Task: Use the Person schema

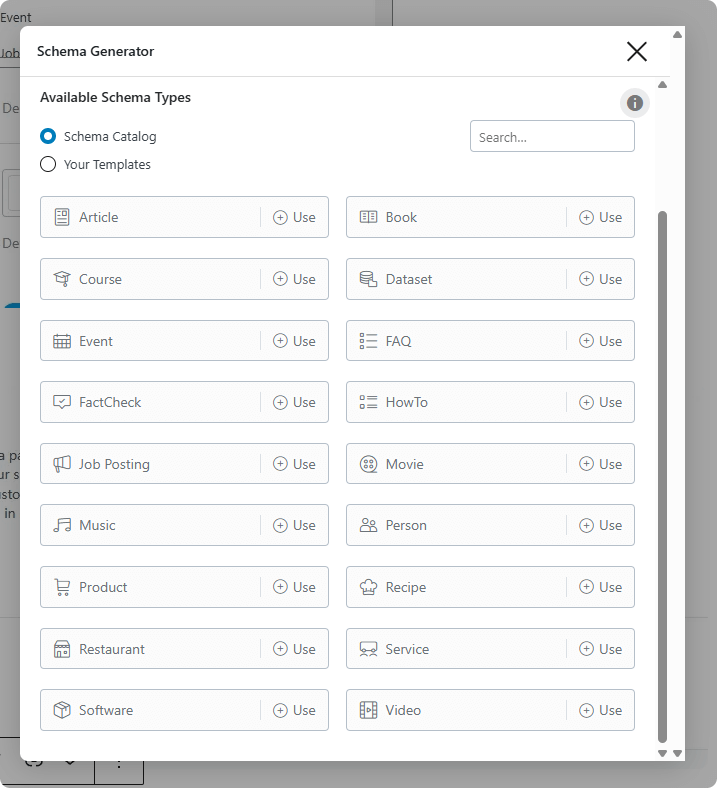Action: click(x=600, y=525)
